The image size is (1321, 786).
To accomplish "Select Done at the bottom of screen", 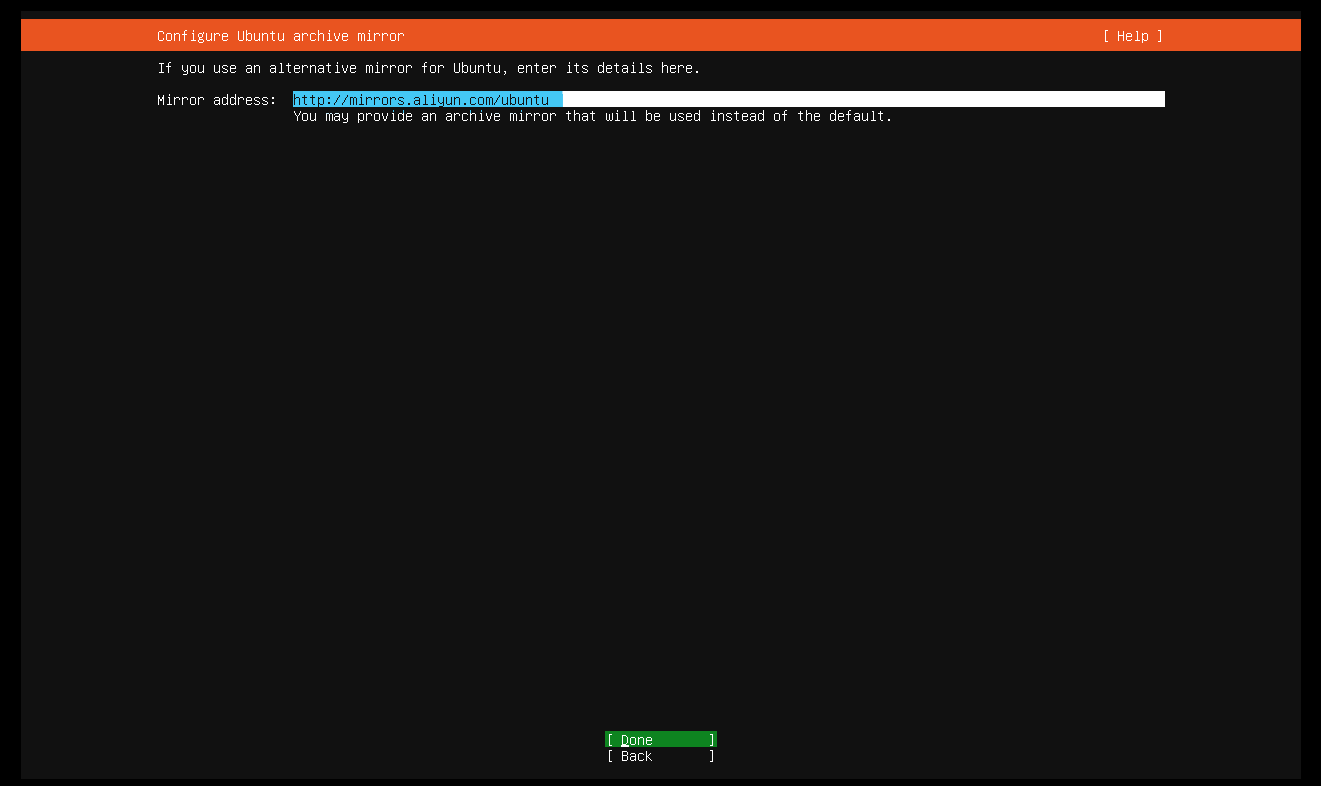I will (660, 740).
